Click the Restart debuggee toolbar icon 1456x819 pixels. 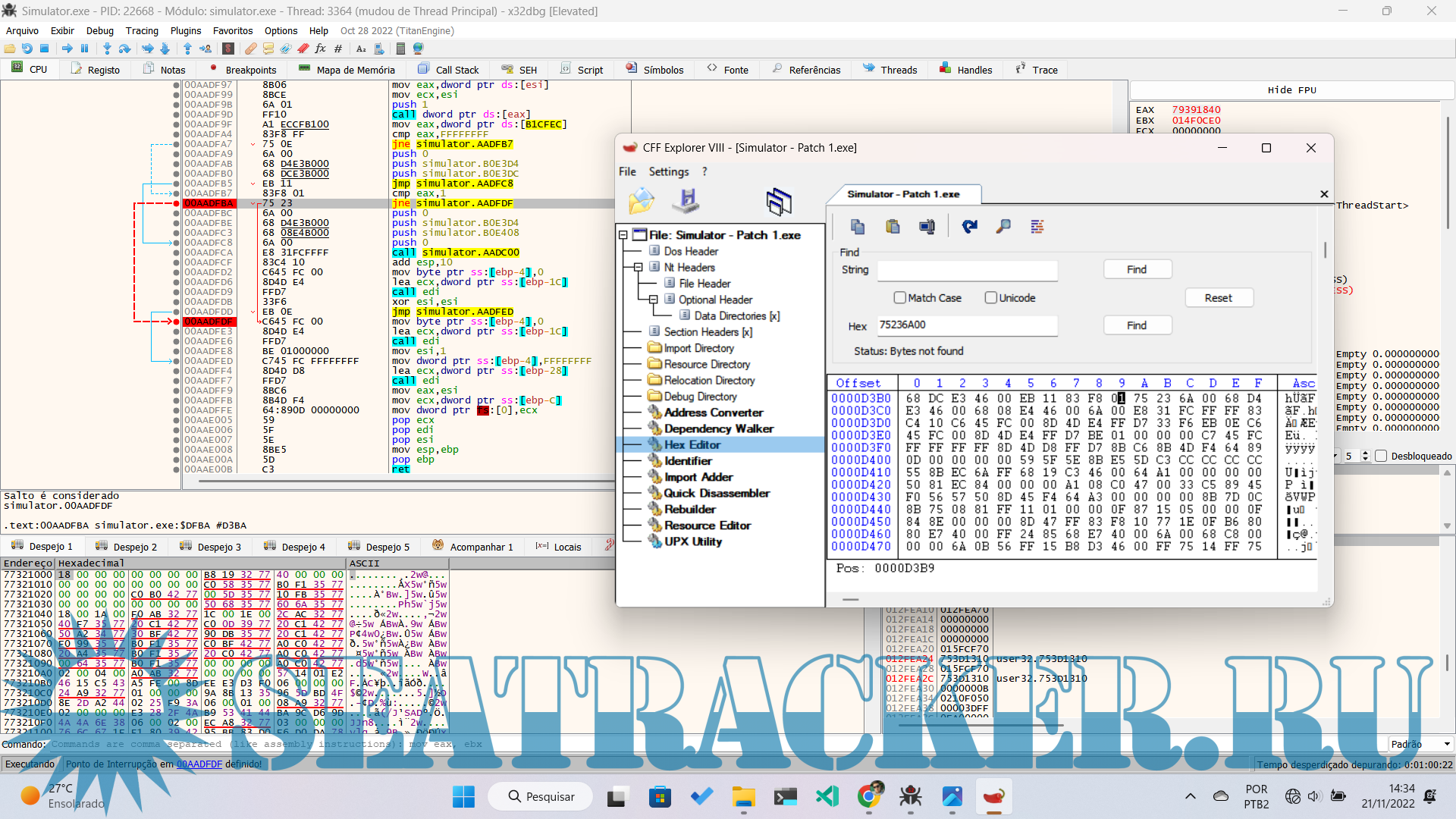click(x=27, y=49)
